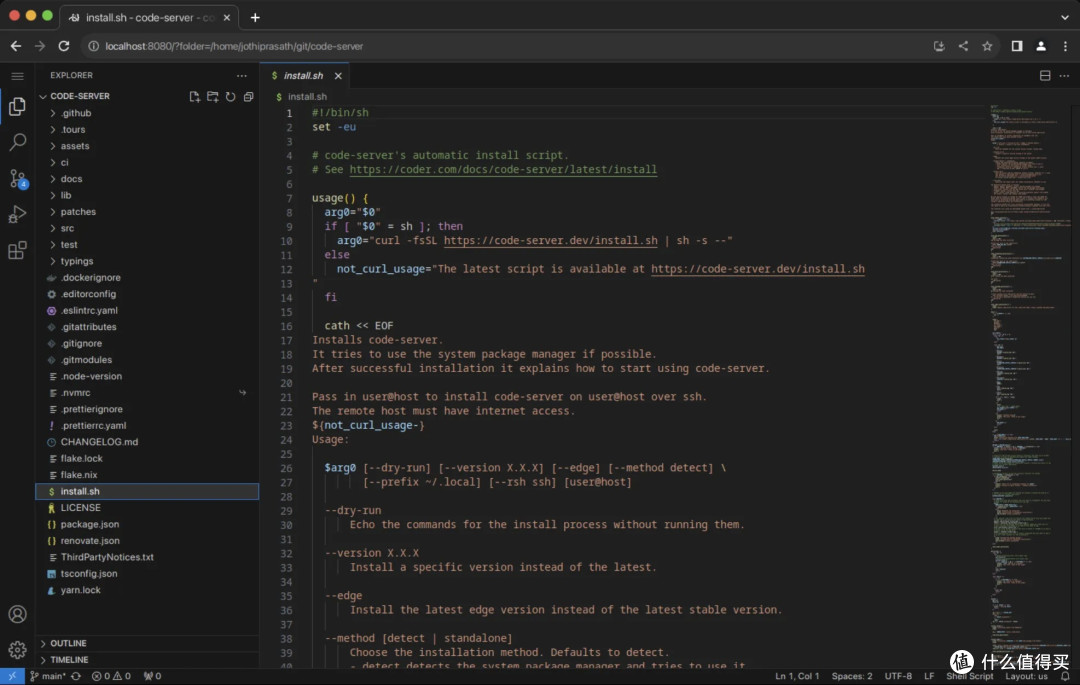
Task: Open package.json in explorer
Action: (x=147, y=525)
